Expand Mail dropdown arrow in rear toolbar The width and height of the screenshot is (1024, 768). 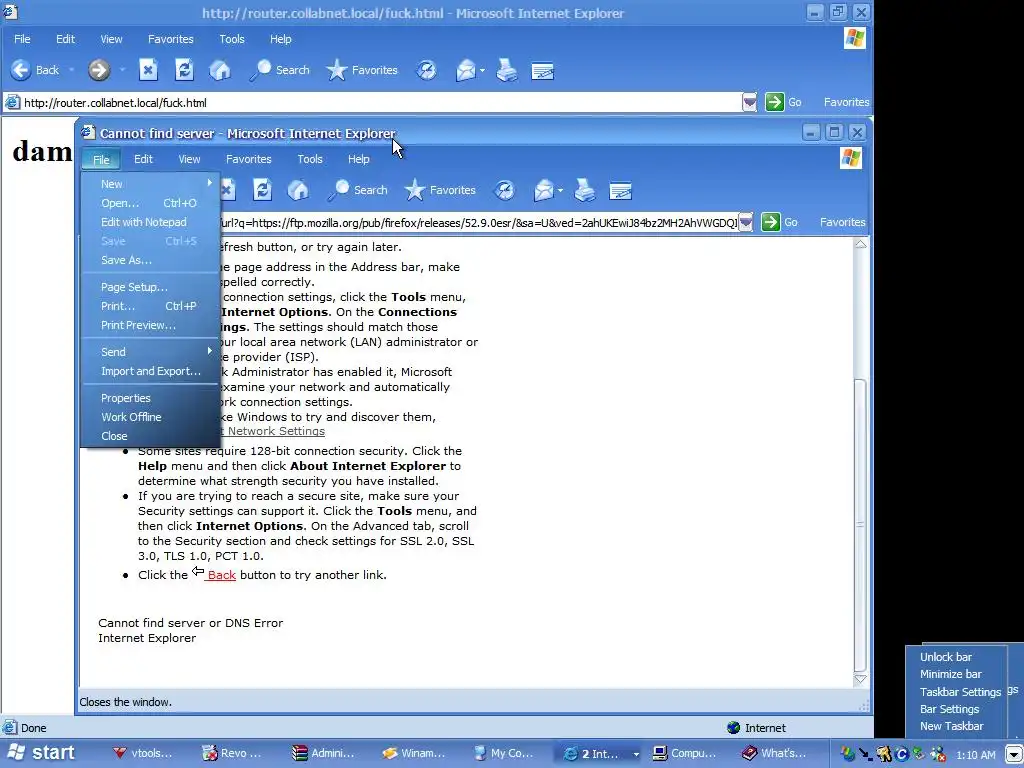(x=482, y=71)
